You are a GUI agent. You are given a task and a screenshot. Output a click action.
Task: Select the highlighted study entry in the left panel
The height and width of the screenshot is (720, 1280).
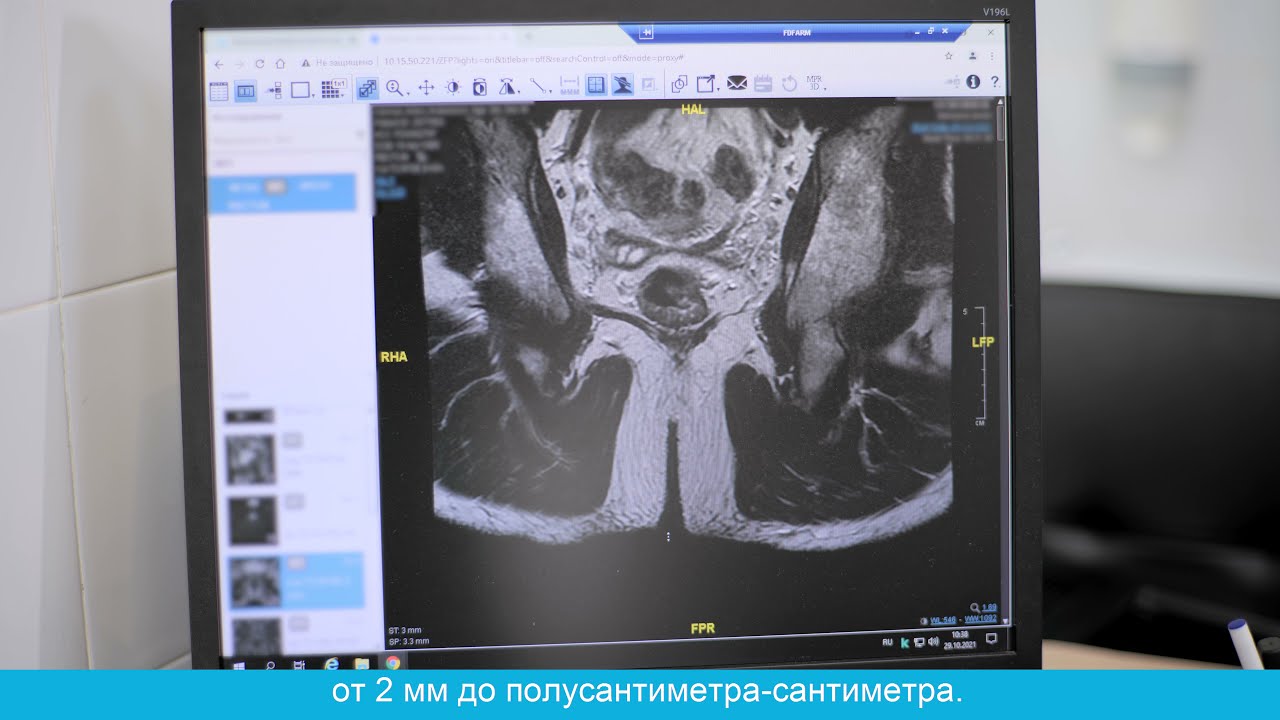282,192
